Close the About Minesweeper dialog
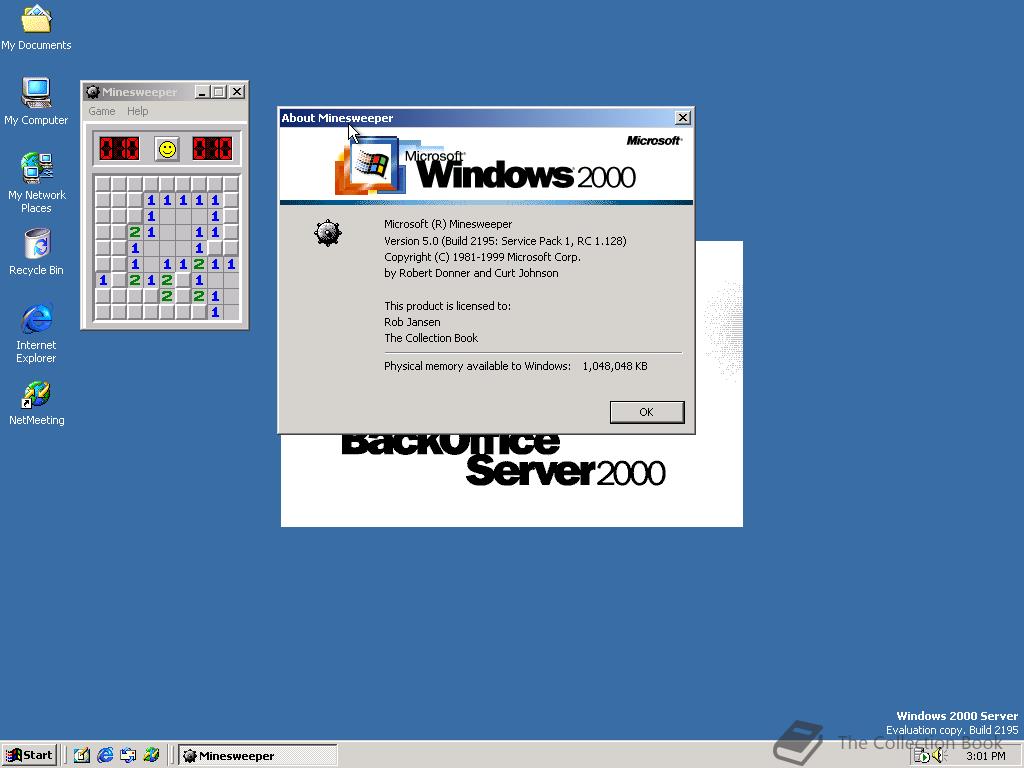The height and width of the screenshot is (768, 1024). click(682, 118)
